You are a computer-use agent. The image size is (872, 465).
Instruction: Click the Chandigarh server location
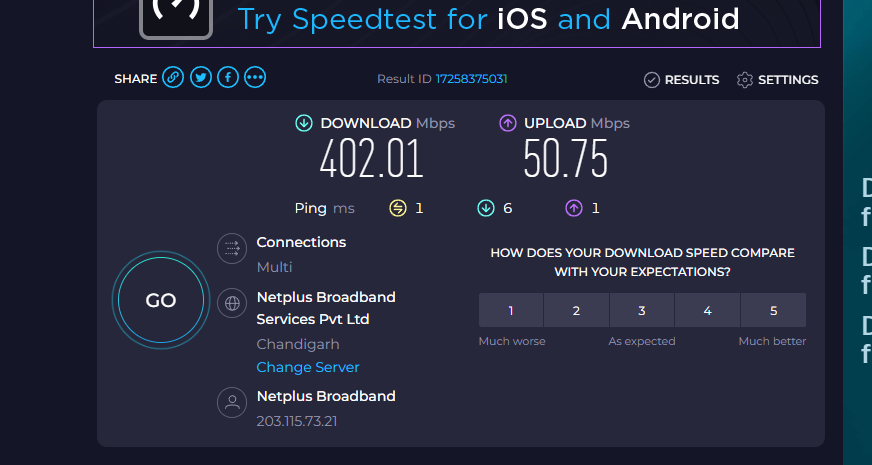tap(298, 344)
